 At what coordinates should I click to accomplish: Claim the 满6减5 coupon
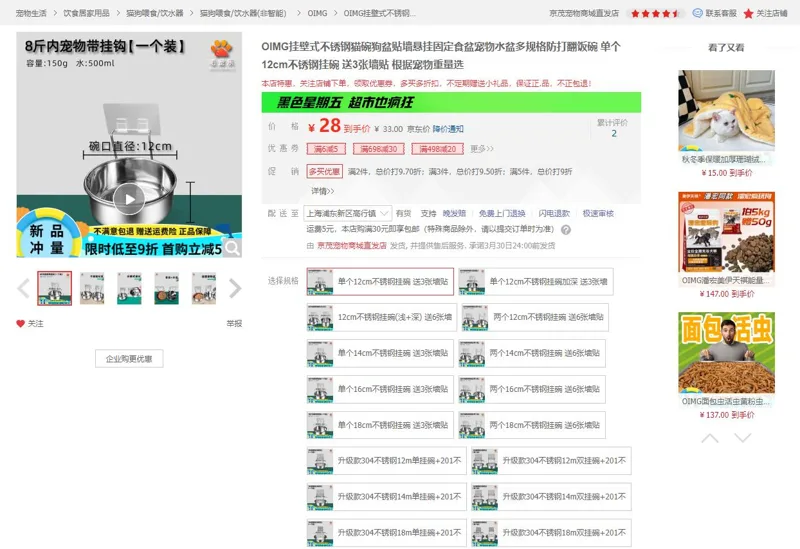tap(326, 149)
